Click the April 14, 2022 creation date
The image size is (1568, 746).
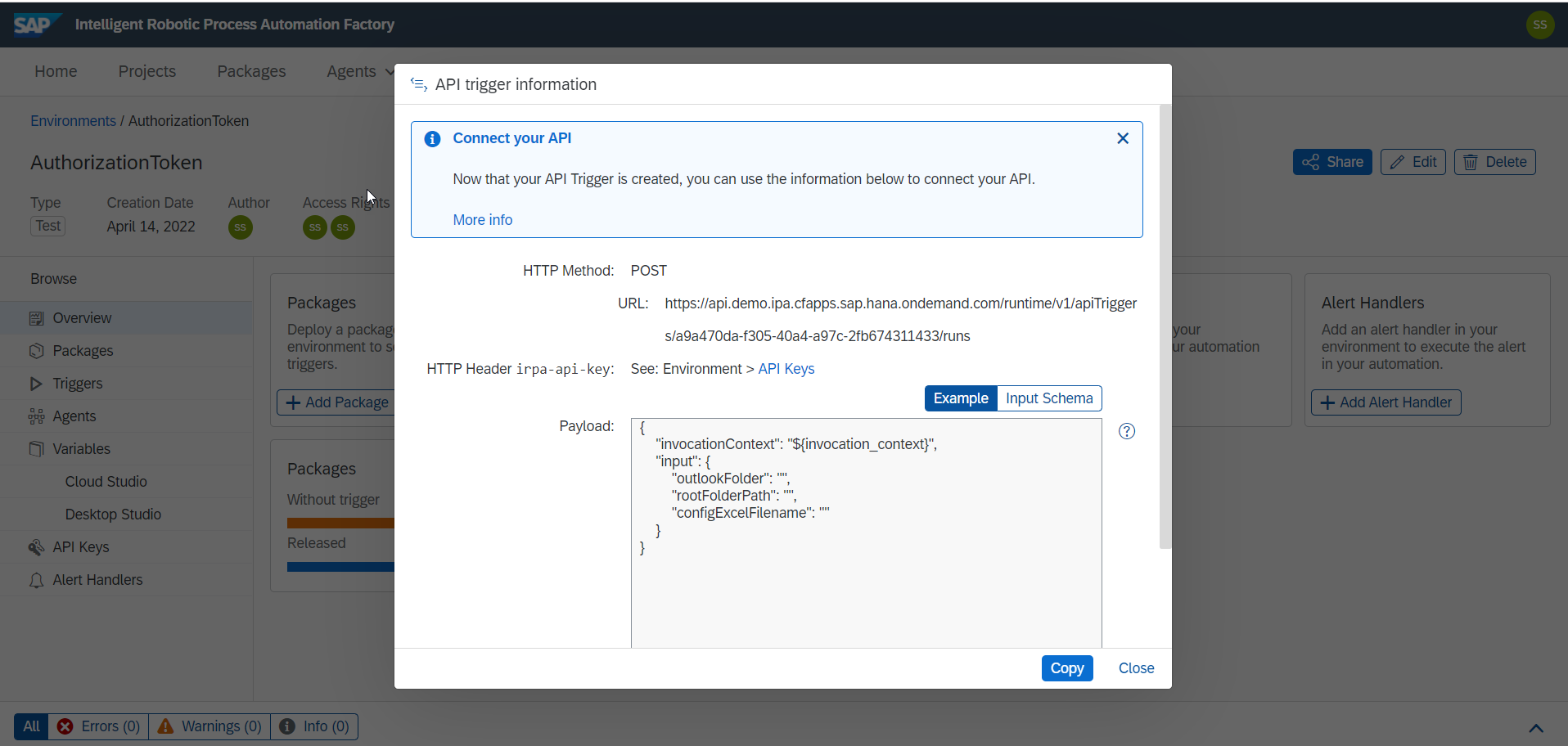(x=151, y=227)
